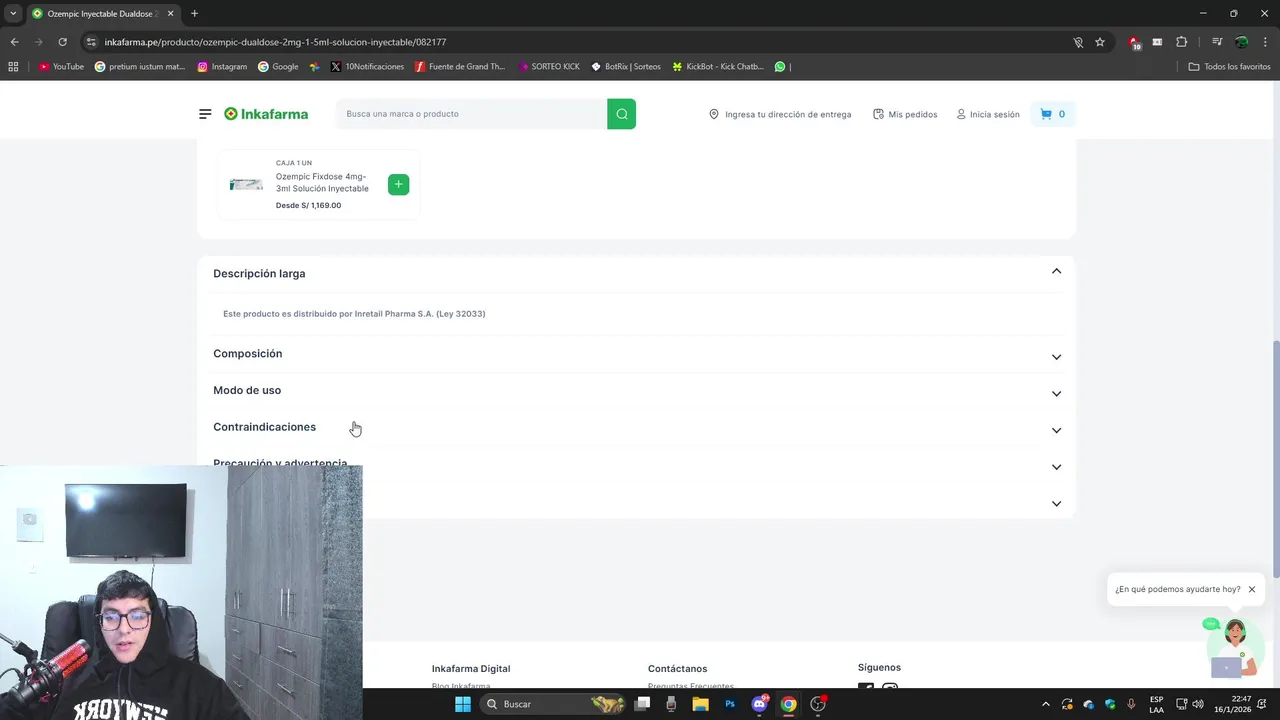The width and height of the screenshot is (1280, 720).
Task: Open the Inkafarma hamburger menu
Action: coord(205,114)
